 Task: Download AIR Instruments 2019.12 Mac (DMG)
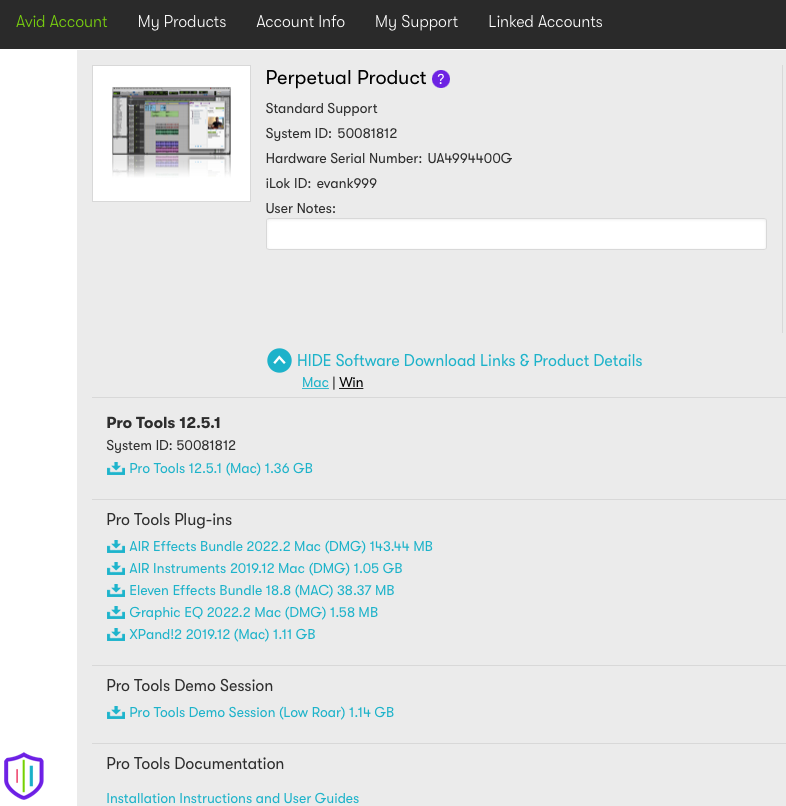tap(266, 569)
